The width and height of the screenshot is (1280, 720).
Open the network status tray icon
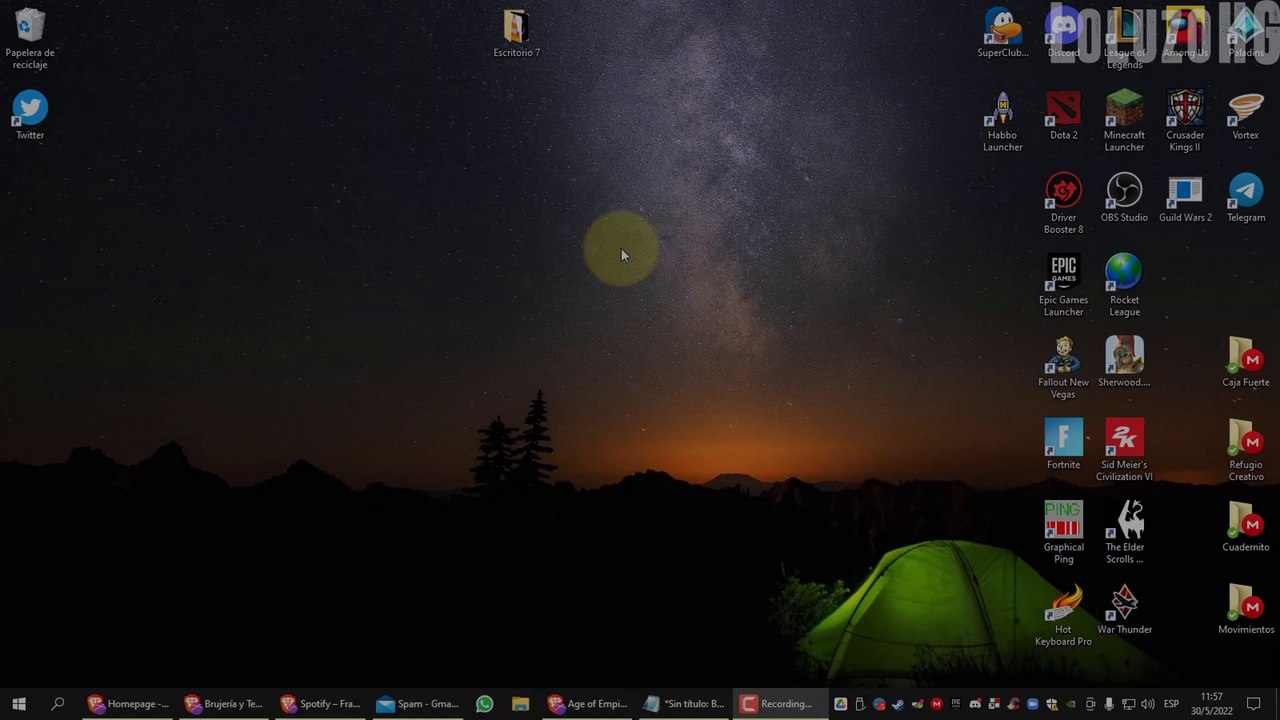tap(1128, 704)
